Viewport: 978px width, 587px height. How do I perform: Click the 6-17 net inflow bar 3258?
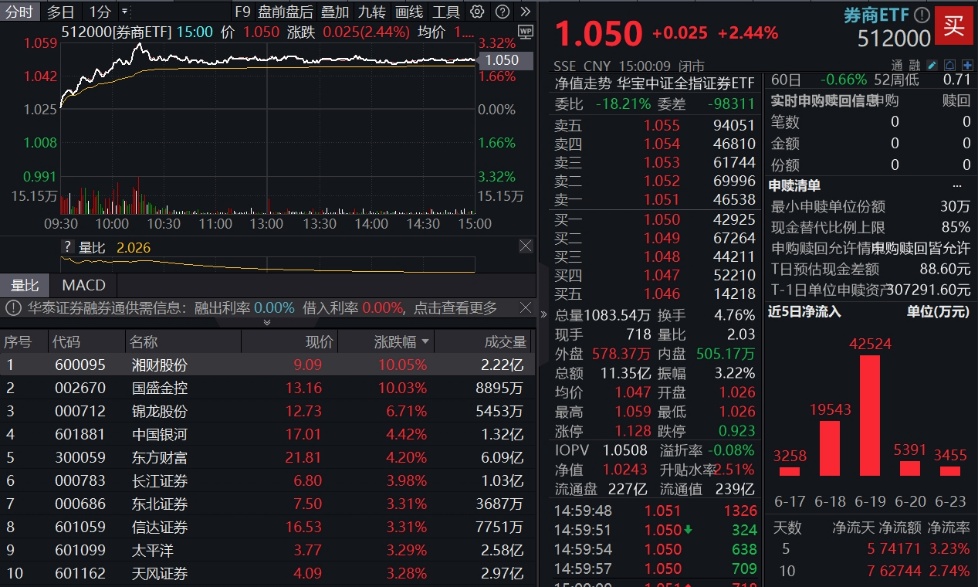790,472
